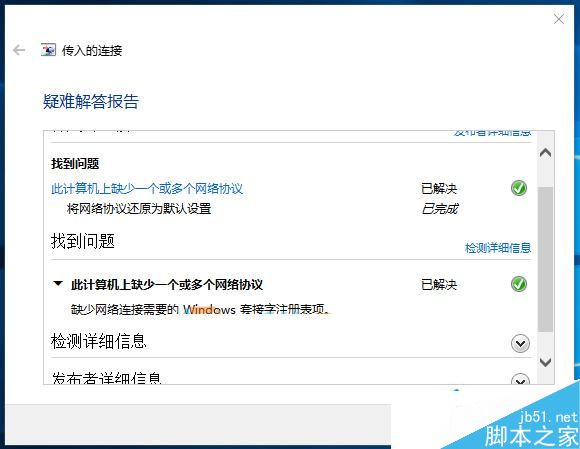Click the vertical scrollbar thumb
The height and width of the screenshot is (449, 580).
546,259
